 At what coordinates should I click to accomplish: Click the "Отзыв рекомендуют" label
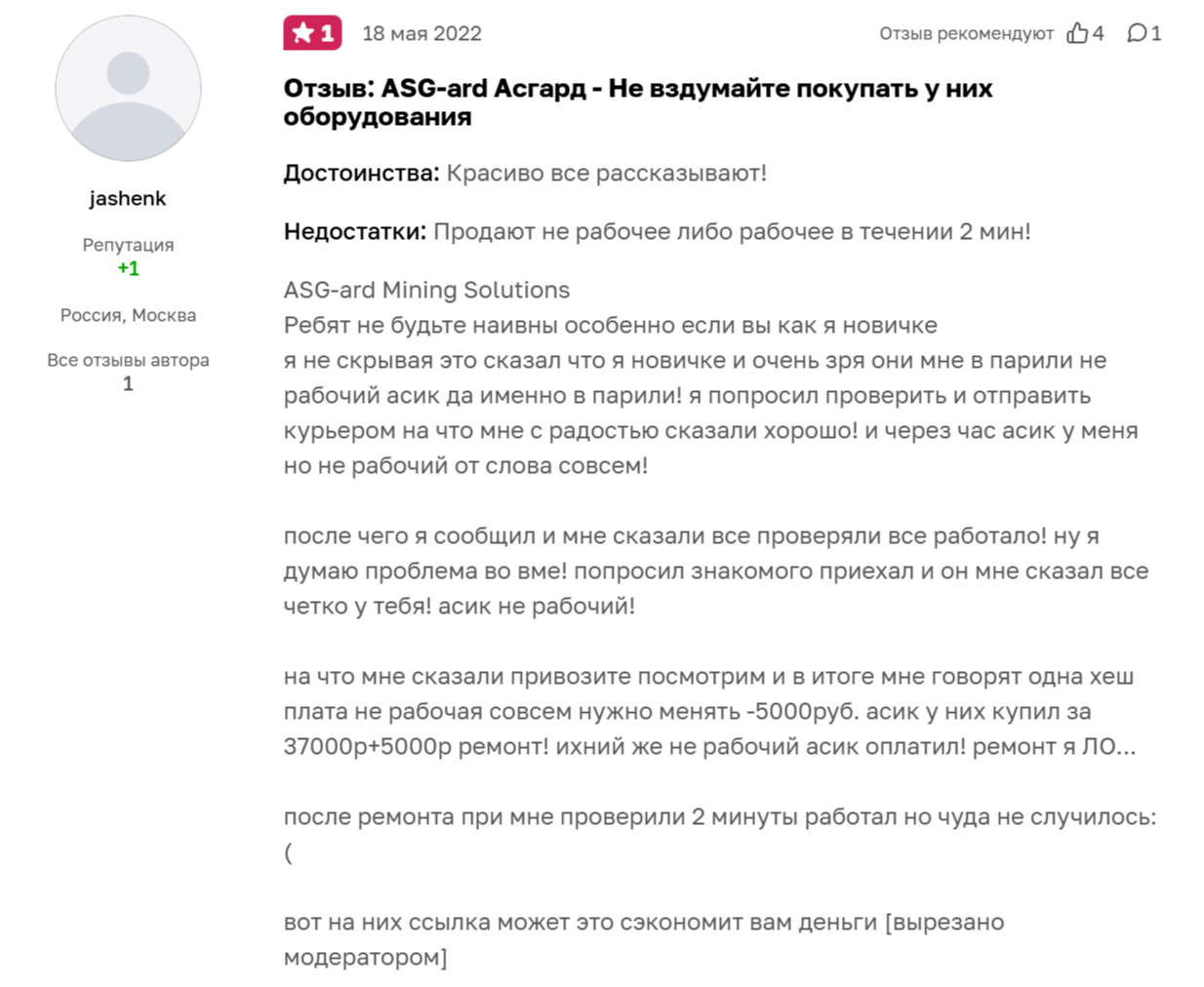(966, 33)
